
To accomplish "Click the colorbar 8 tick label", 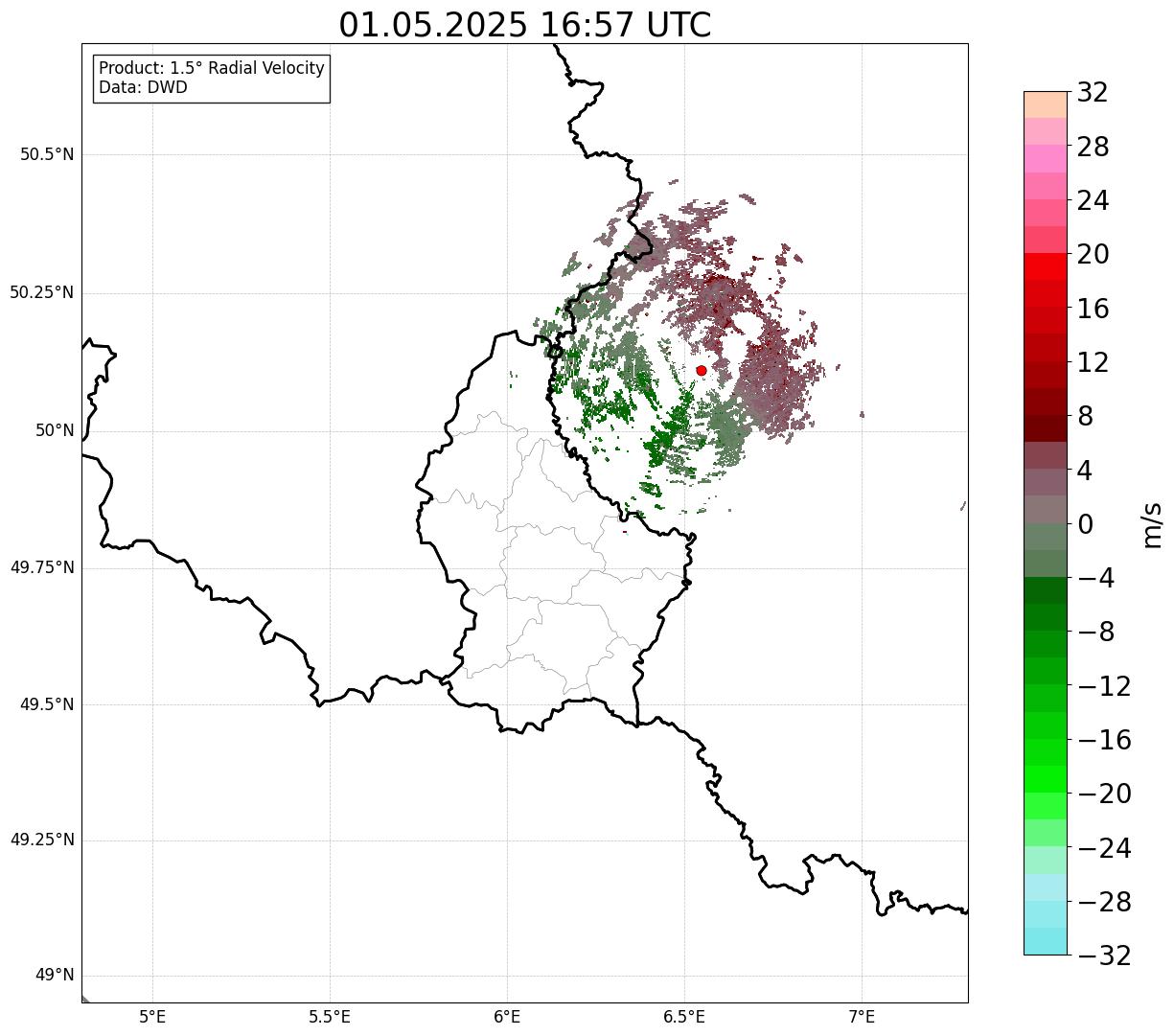I will click(1085, 417).
